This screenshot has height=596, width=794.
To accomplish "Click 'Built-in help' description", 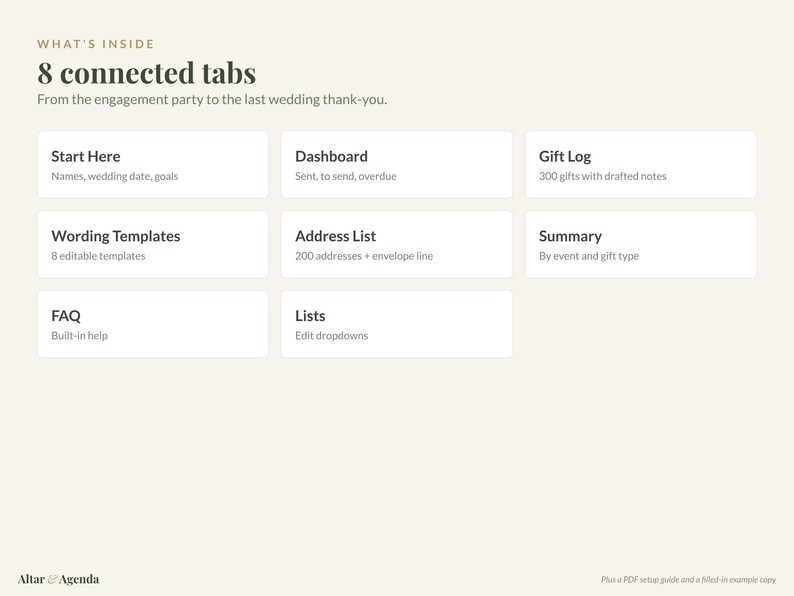I will coord(80,336).
